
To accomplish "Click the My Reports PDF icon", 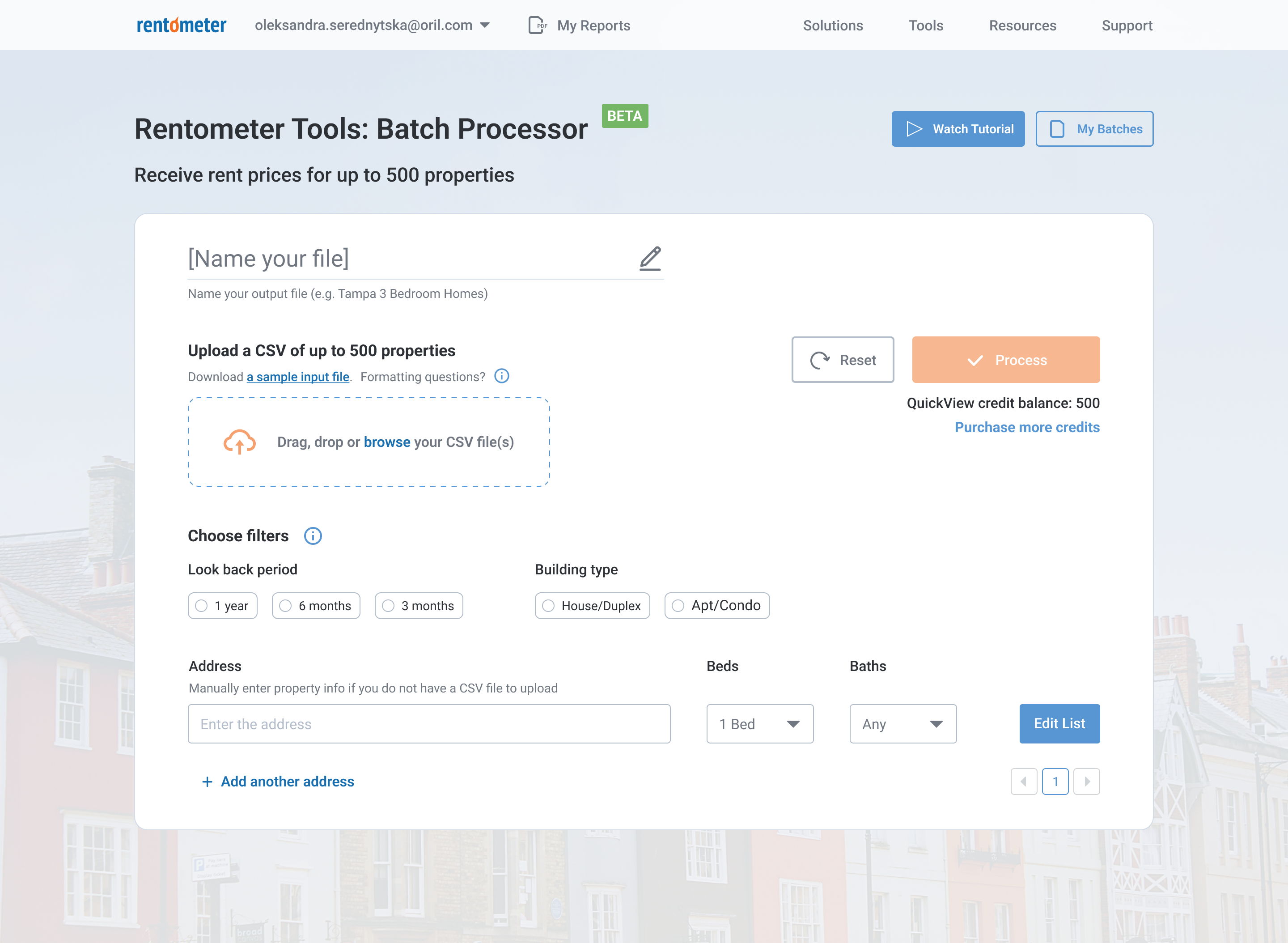I will (537, 25).
